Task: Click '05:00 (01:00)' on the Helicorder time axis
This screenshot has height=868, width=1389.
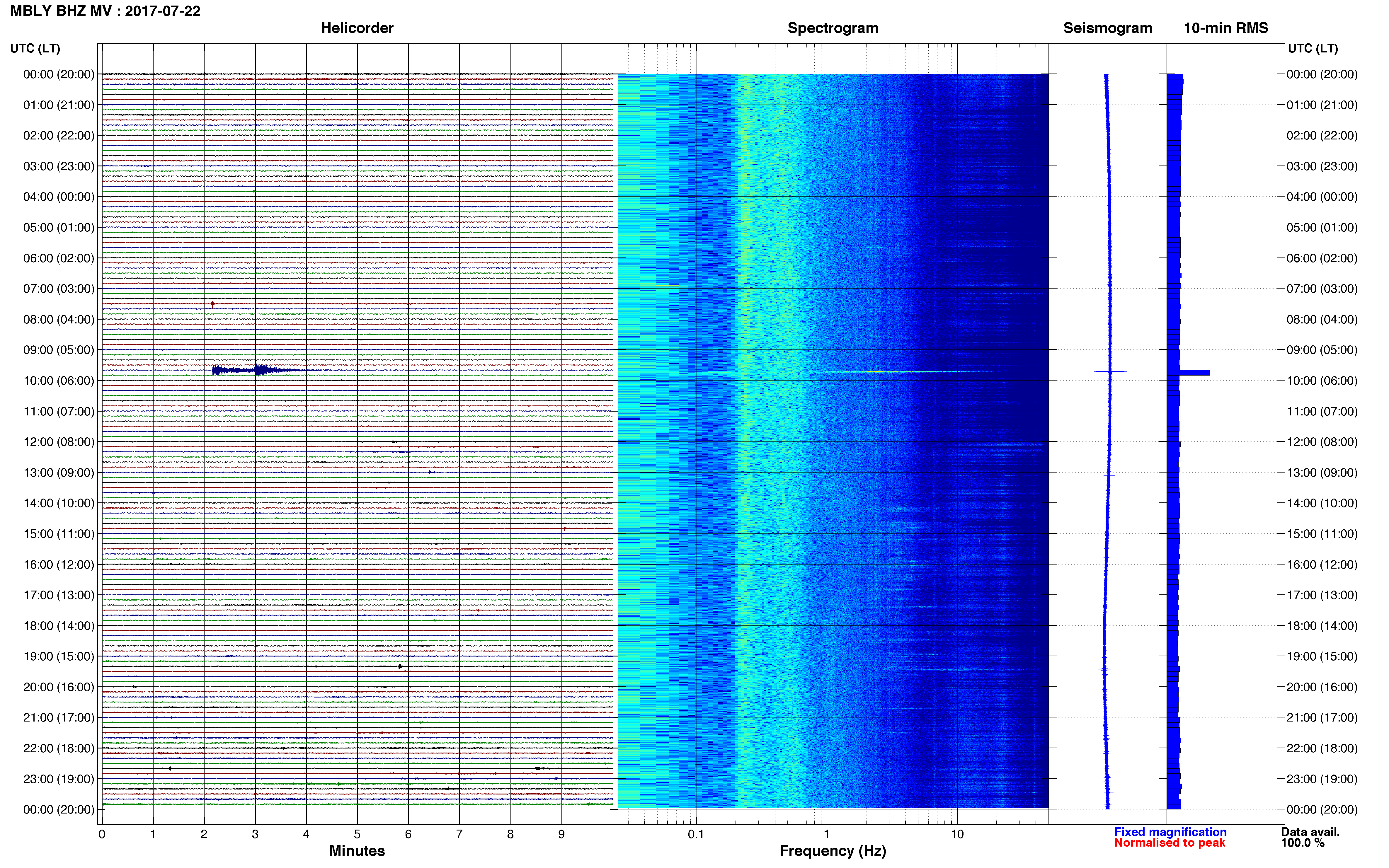Action: [59, 227]
